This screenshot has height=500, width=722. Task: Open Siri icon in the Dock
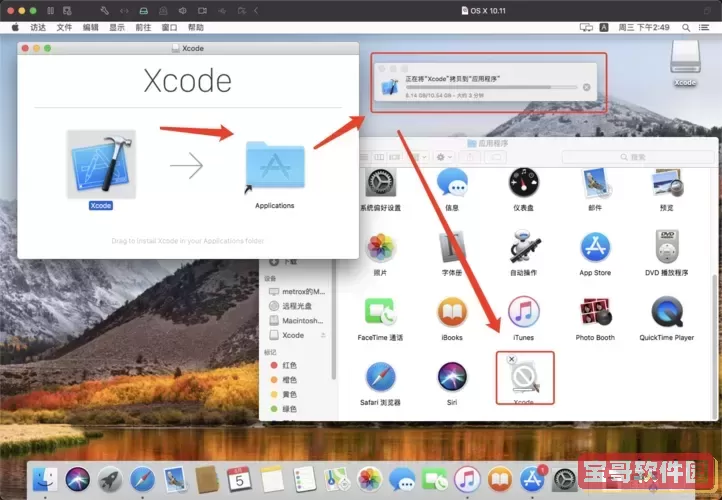(x=77, y=480)
